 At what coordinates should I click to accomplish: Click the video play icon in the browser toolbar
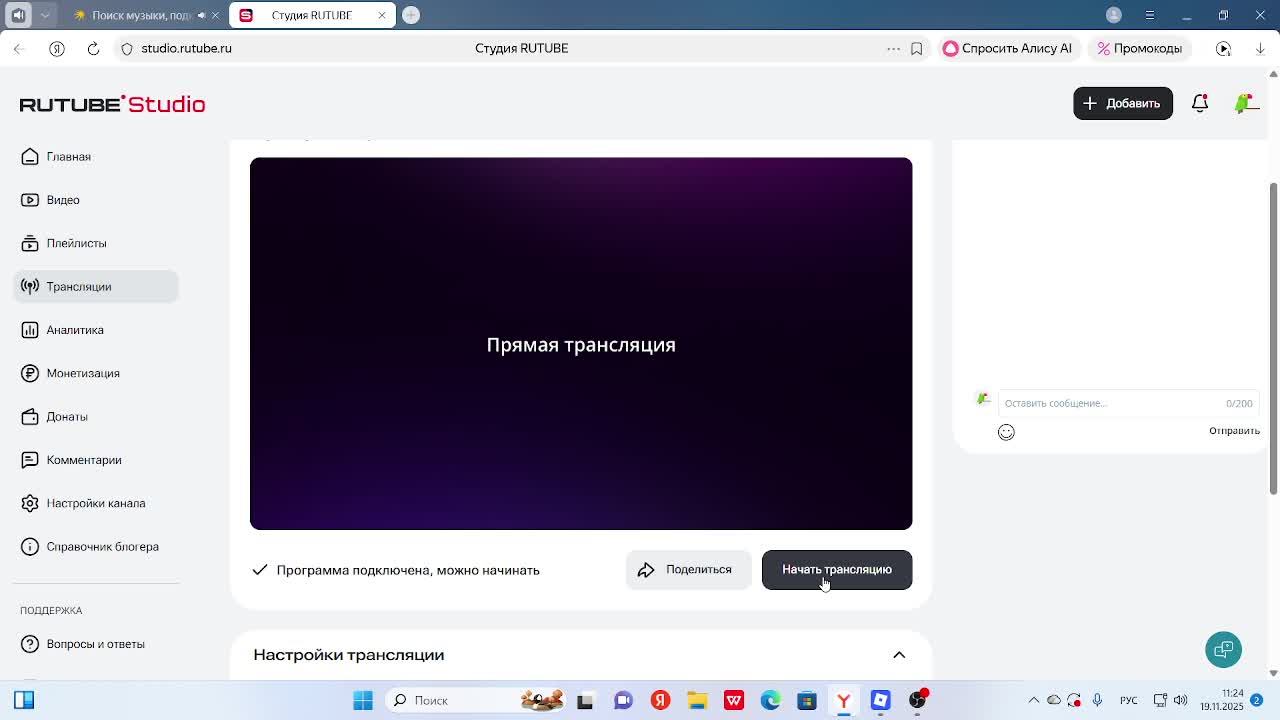tap(1223, 48)
